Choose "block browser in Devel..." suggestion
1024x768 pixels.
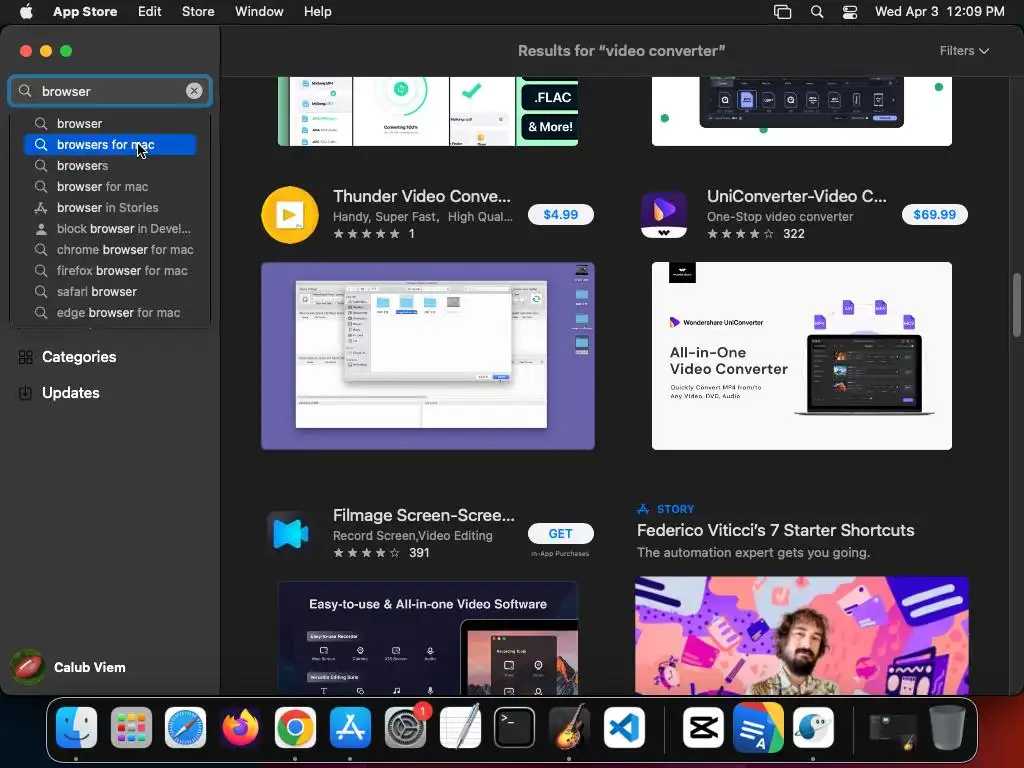point(110,229)
